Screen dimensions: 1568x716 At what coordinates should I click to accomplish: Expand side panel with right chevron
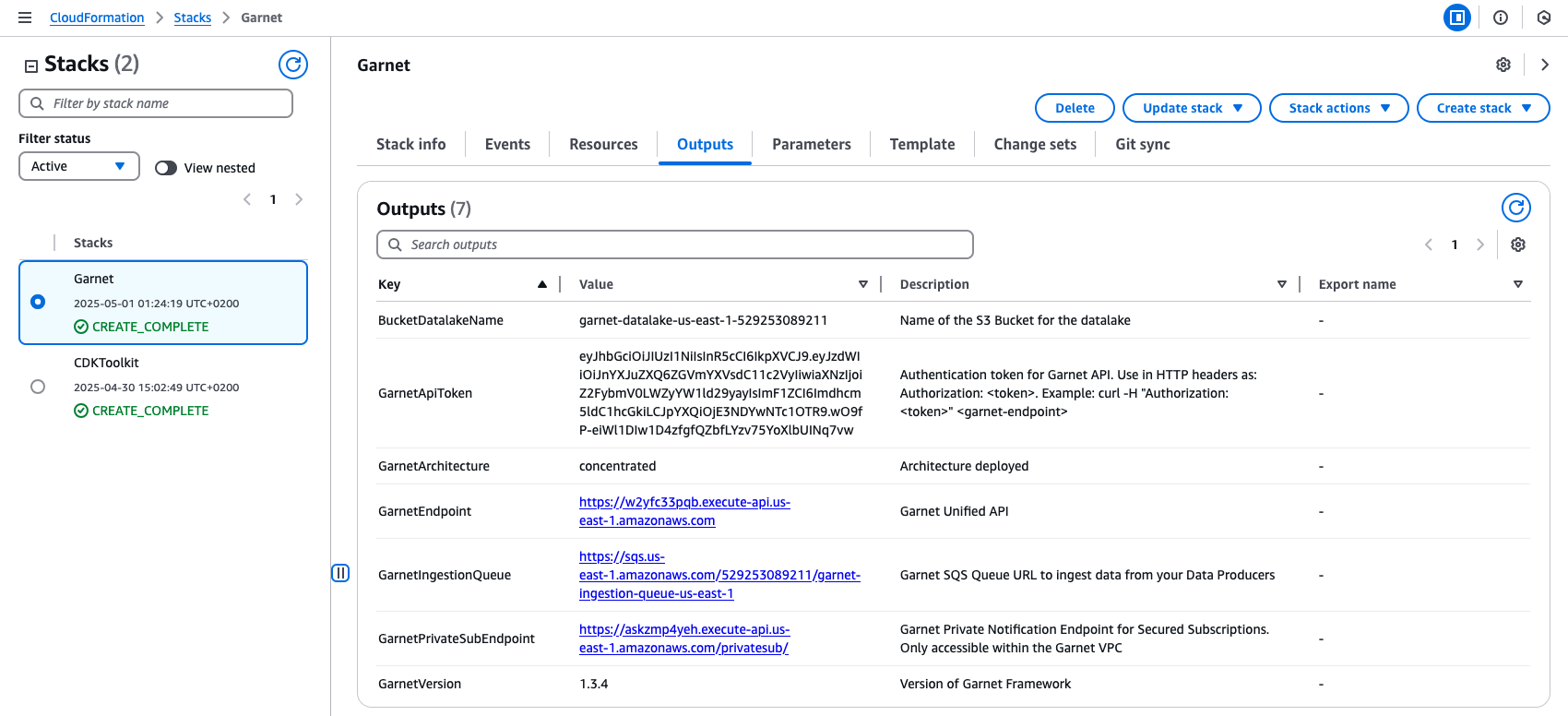[x=1545, y=65]
